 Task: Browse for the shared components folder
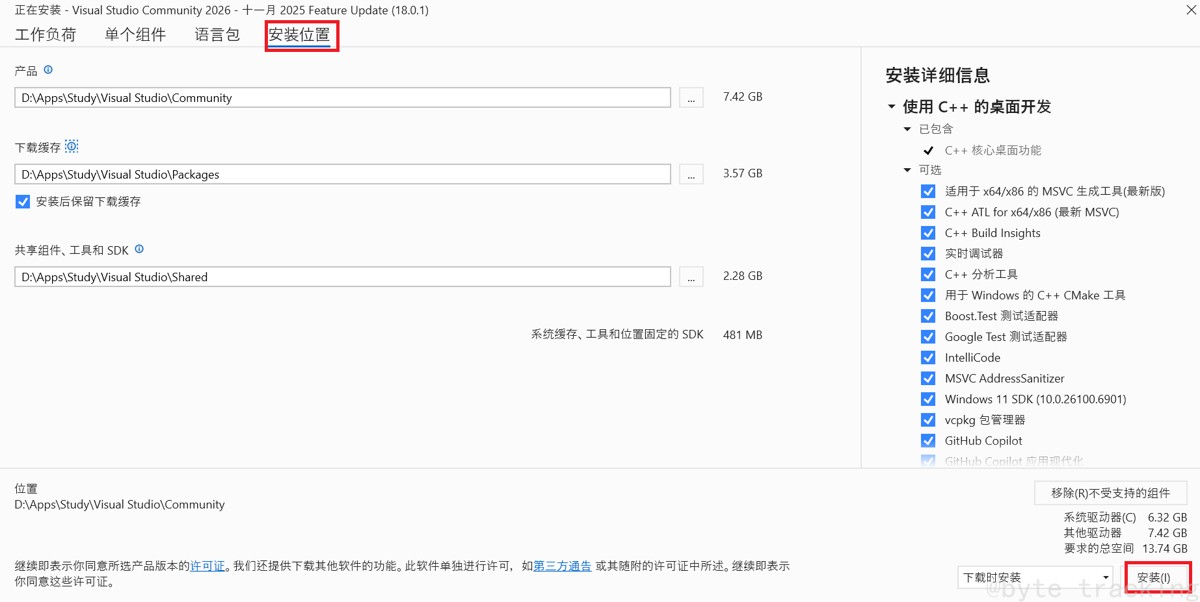point(690,276)
